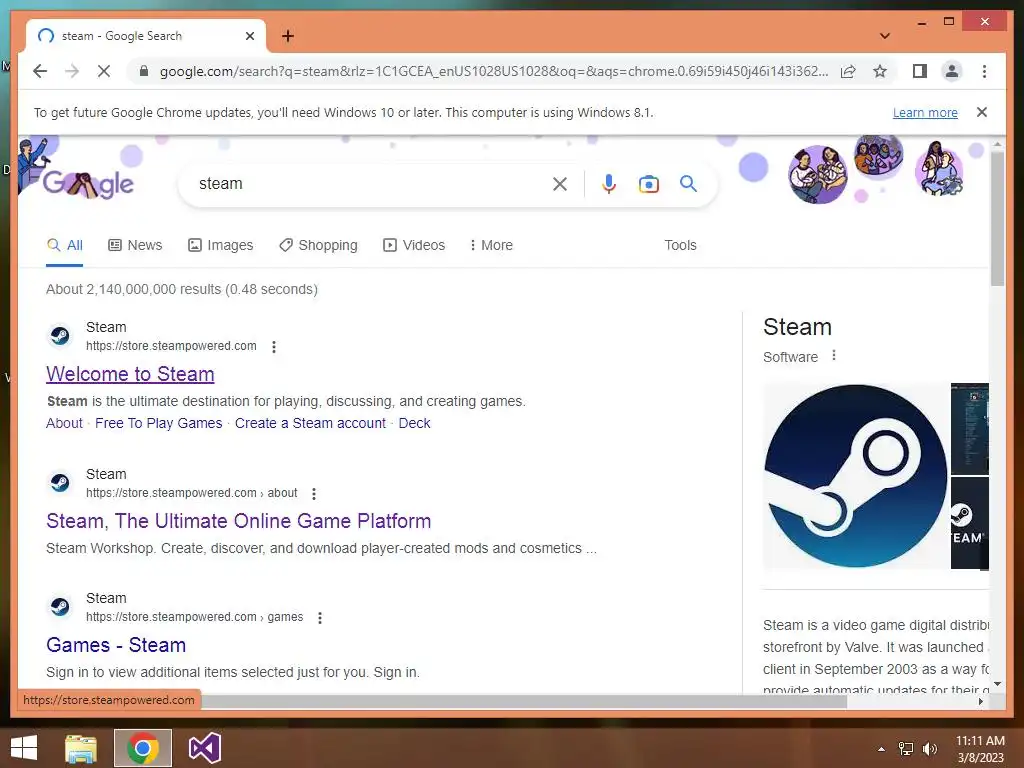
Task: Switch to the Images tab
Action: click(221, 246)
